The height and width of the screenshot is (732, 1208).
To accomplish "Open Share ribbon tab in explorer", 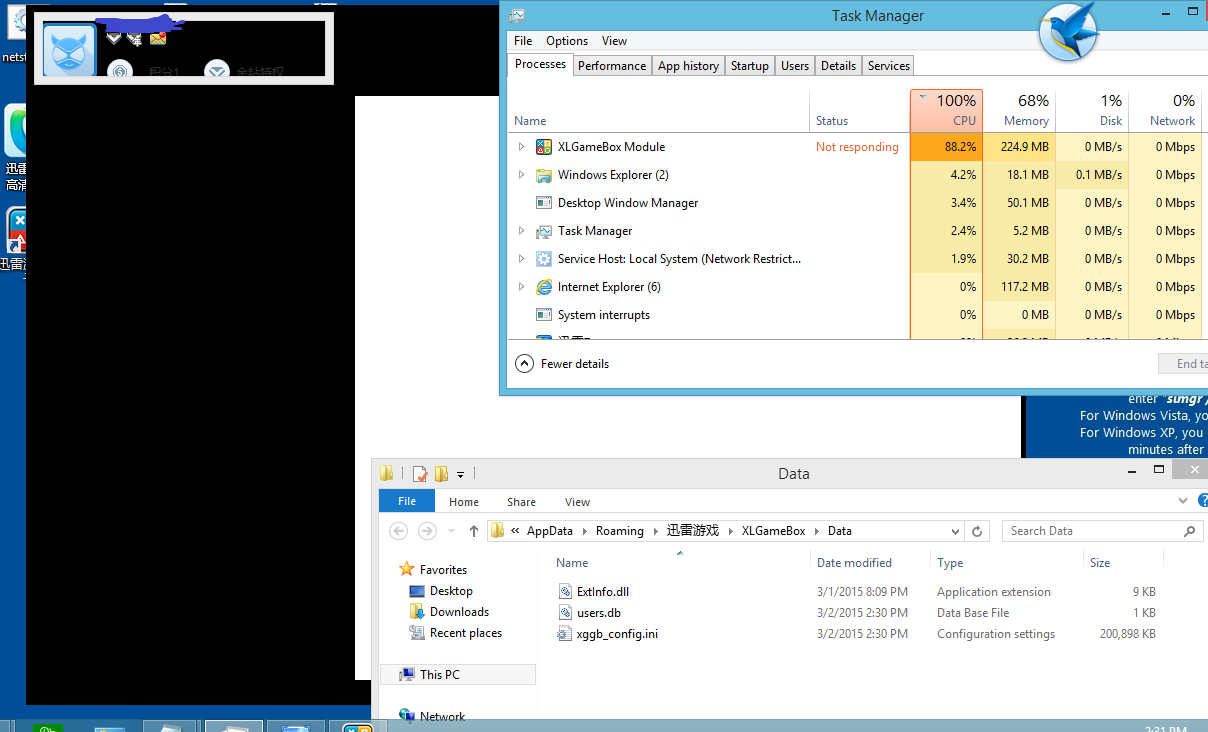I will (521, 502).
